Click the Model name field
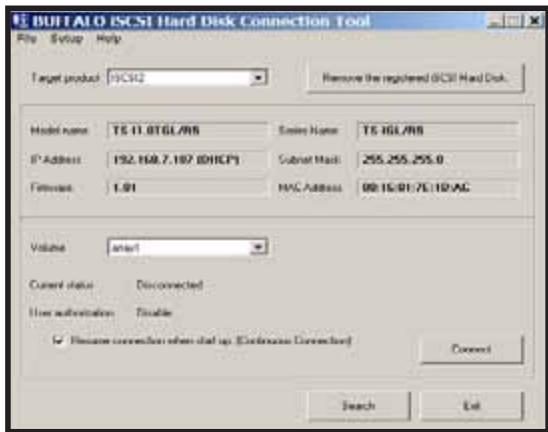The image size is (548, 432). (187, 130)
